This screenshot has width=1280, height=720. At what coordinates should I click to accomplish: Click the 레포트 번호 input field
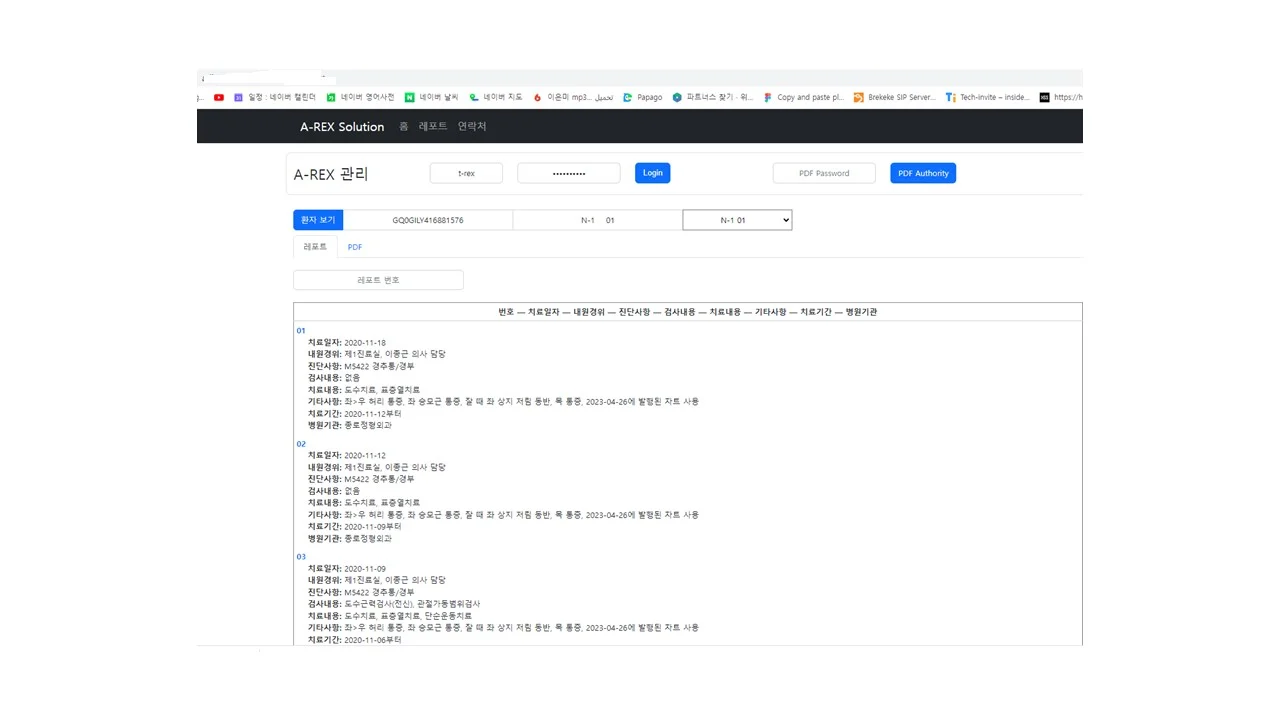point(378,280)
